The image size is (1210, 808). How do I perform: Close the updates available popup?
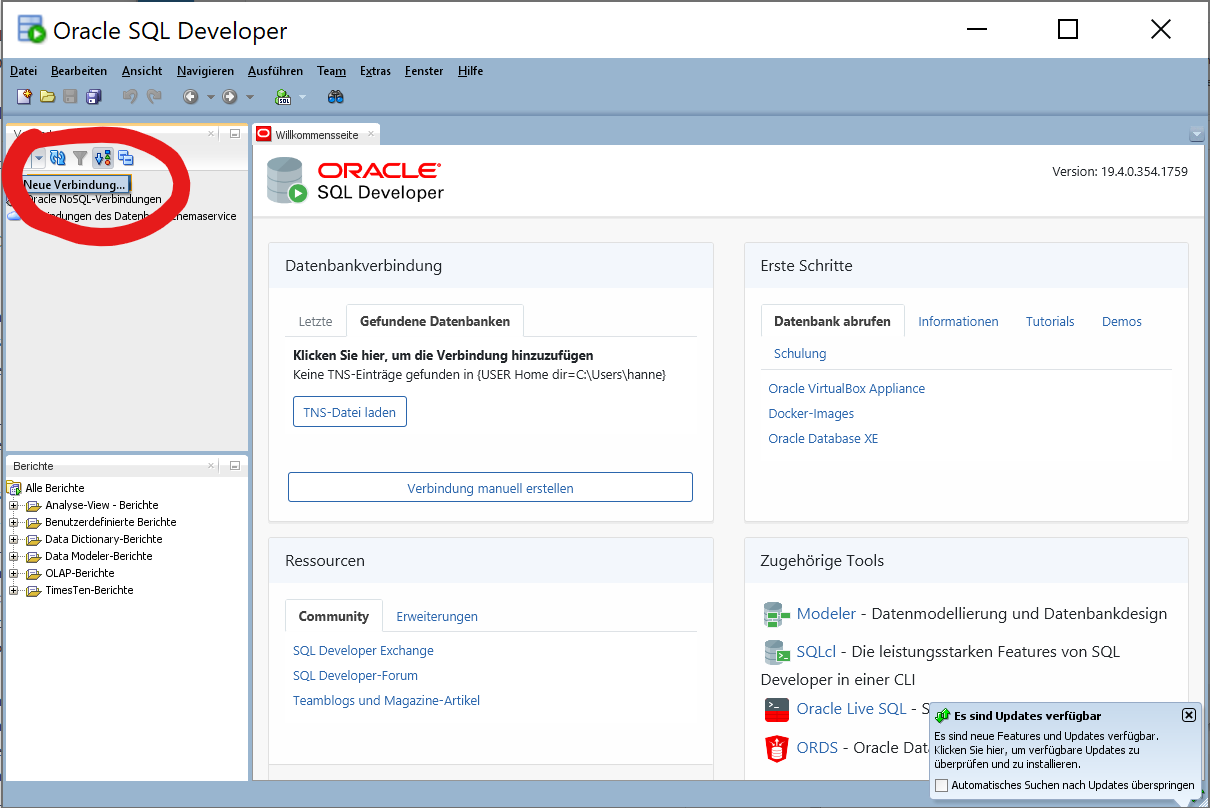1188,715
